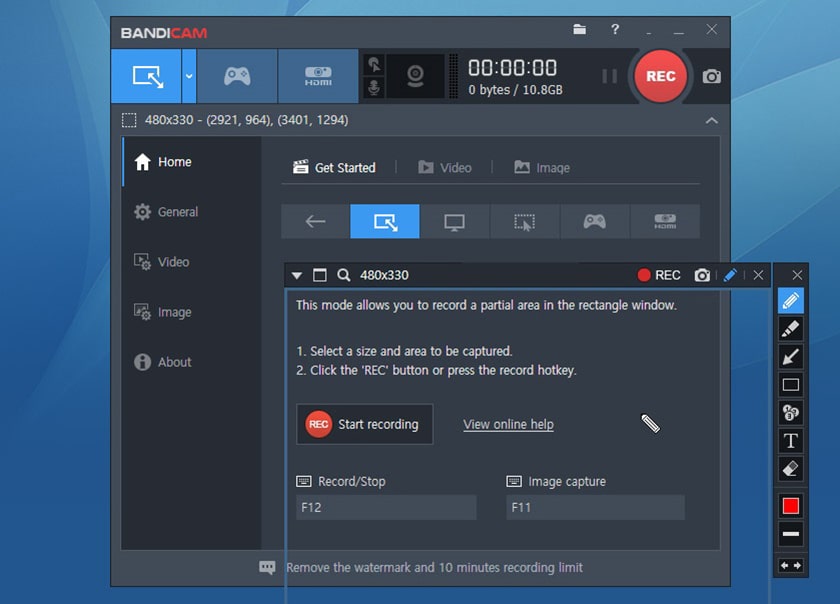The width and height of the screenshot is (840, 604).
Task: Expand the capture region options menu
Action: [x=297, y=275]
